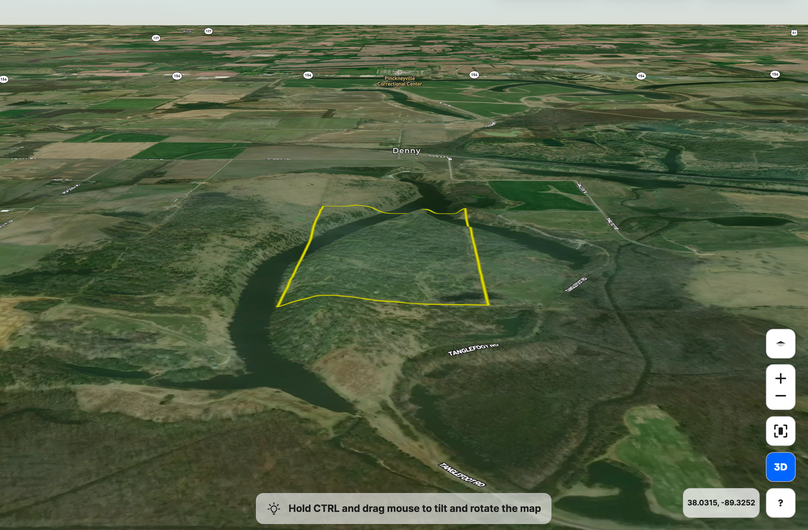Screen dimensions: 808x530
Task: Open help with the question mark button
Action: pos(780,503)
